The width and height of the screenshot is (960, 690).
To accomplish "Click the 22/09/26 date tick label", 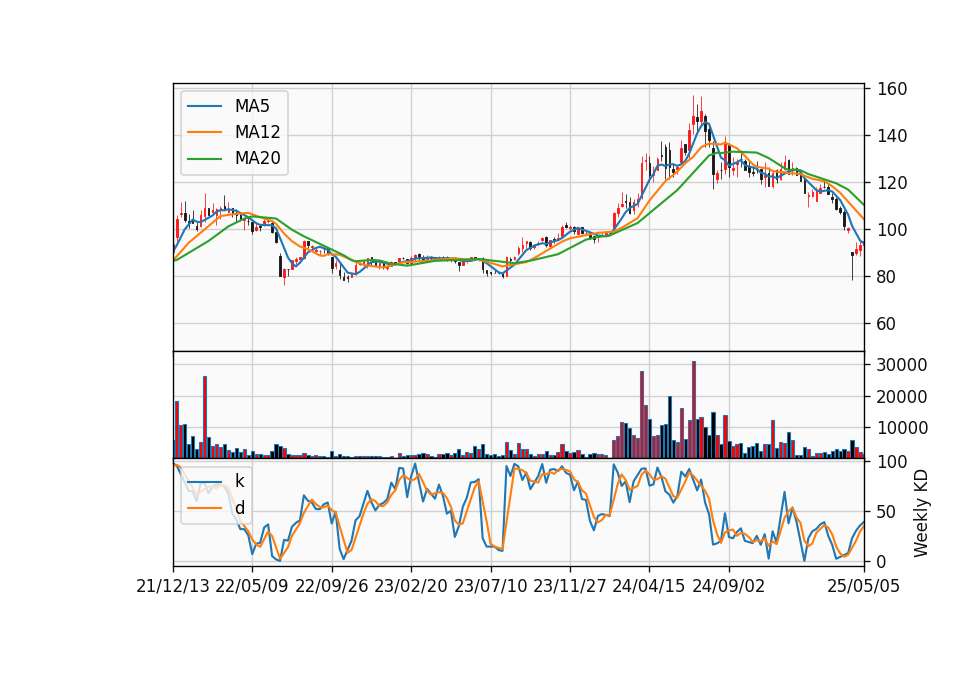I will point(332,586).
